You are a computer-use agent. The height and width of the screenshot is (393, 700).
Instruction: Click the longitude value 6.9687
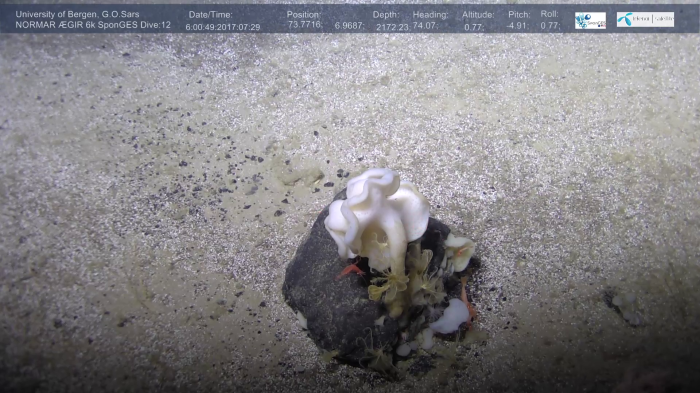[x=349, y=26]
